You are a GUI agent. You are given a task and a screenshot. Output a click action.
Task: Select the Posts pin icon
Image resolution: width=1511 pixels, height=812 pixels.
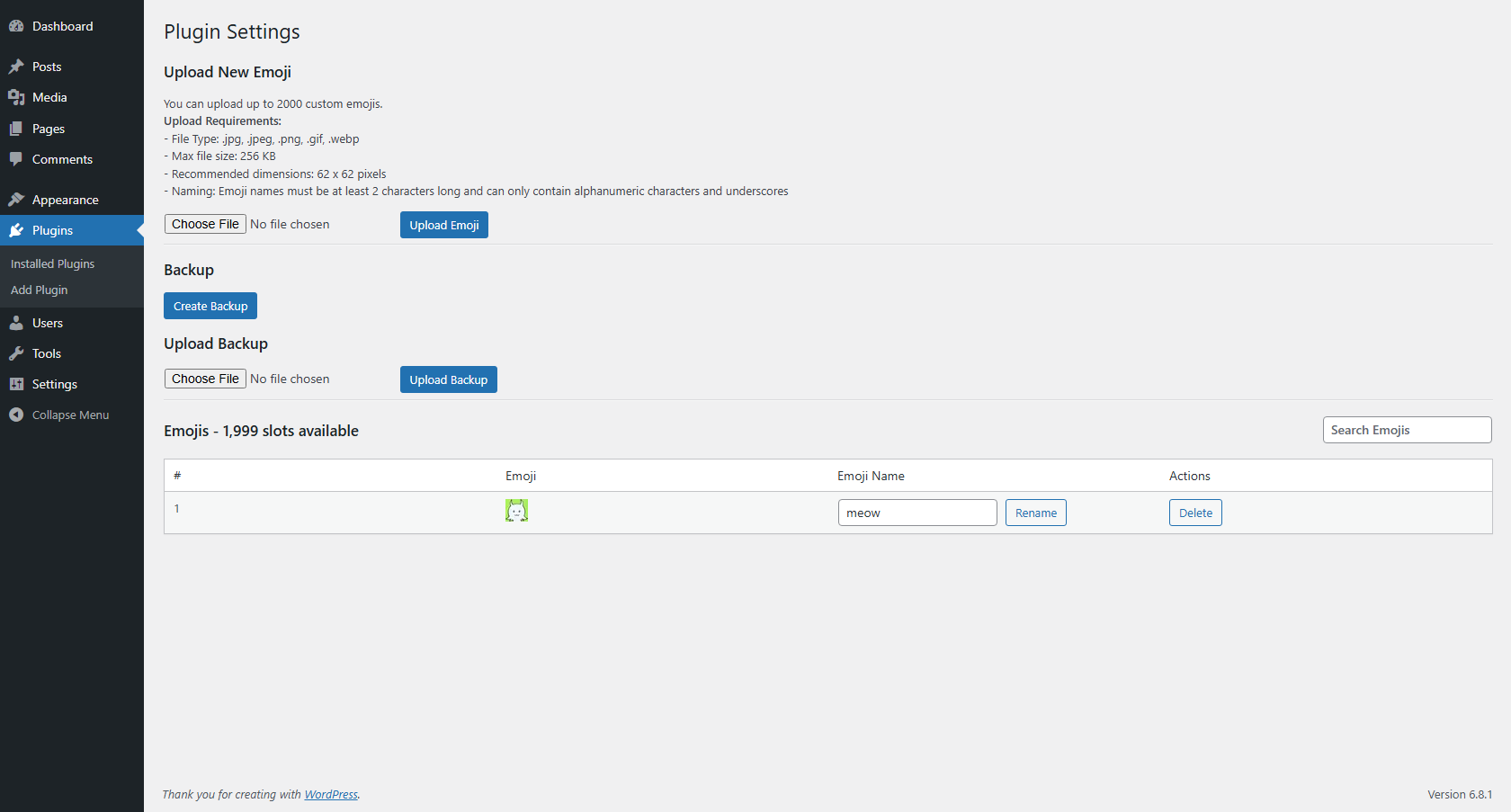(x=16, y=66)
